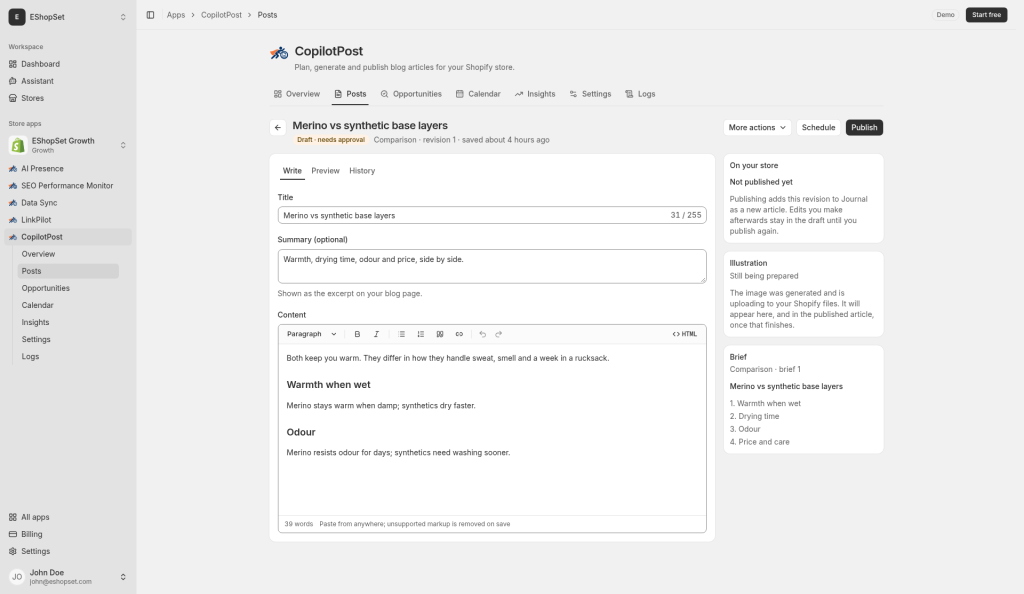The width and height of the screenshot is (1024, 594).
Task: Open the More actions dropdown
Action: point(757,128)
